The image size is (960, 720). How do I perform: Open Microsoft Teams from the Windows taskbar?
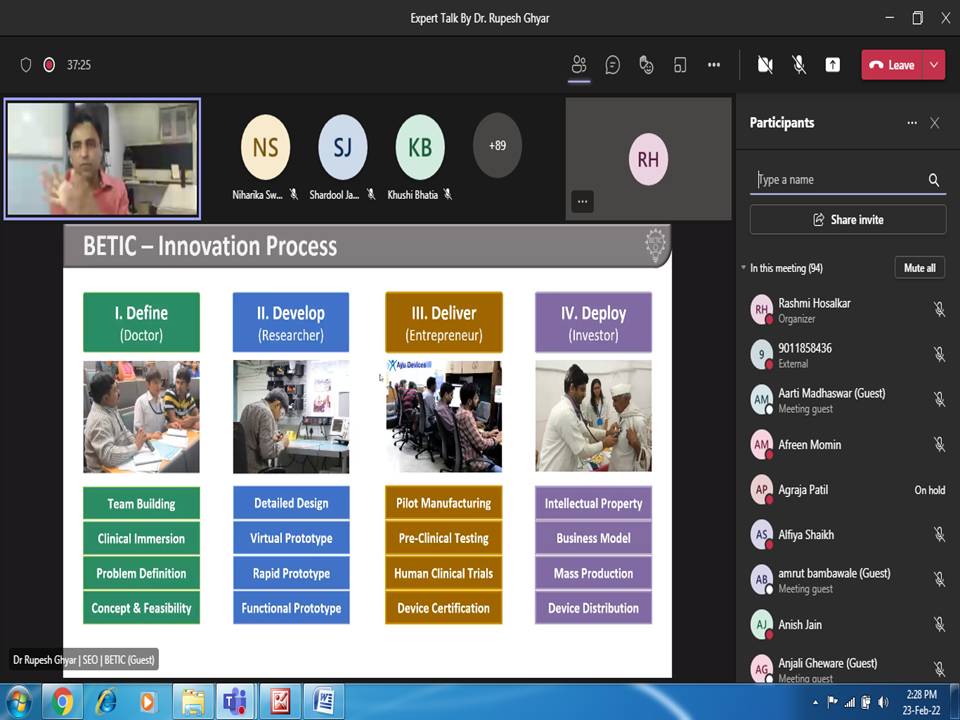tap(234, 702)
